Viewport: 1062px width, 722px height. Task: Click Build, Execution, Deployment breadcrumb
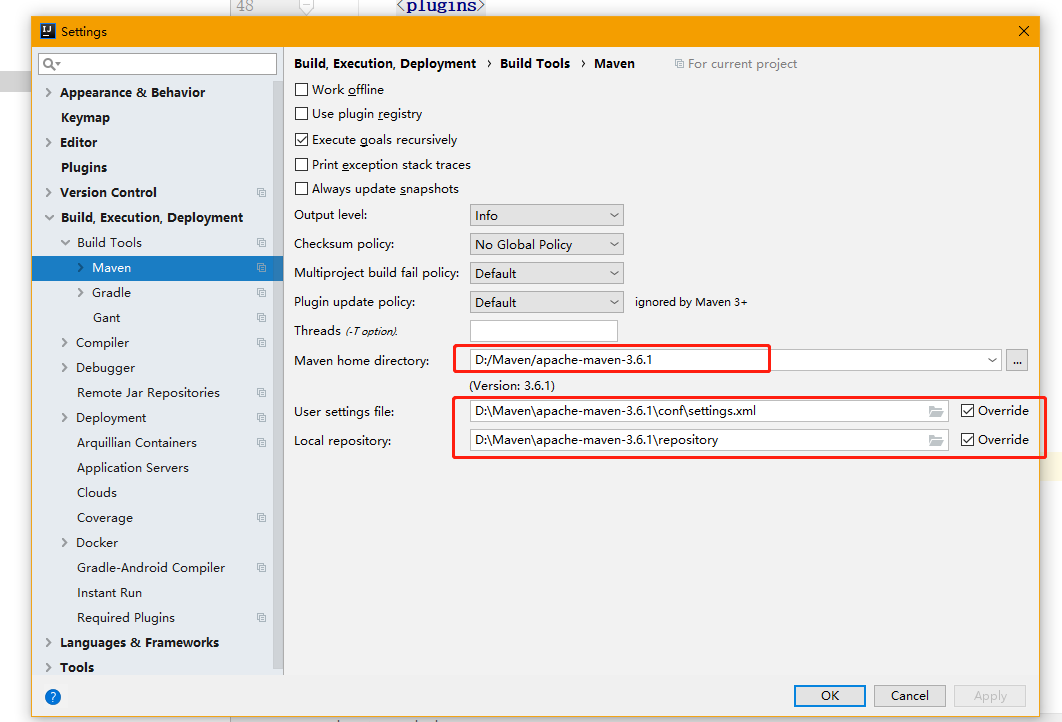coord(385,64)
